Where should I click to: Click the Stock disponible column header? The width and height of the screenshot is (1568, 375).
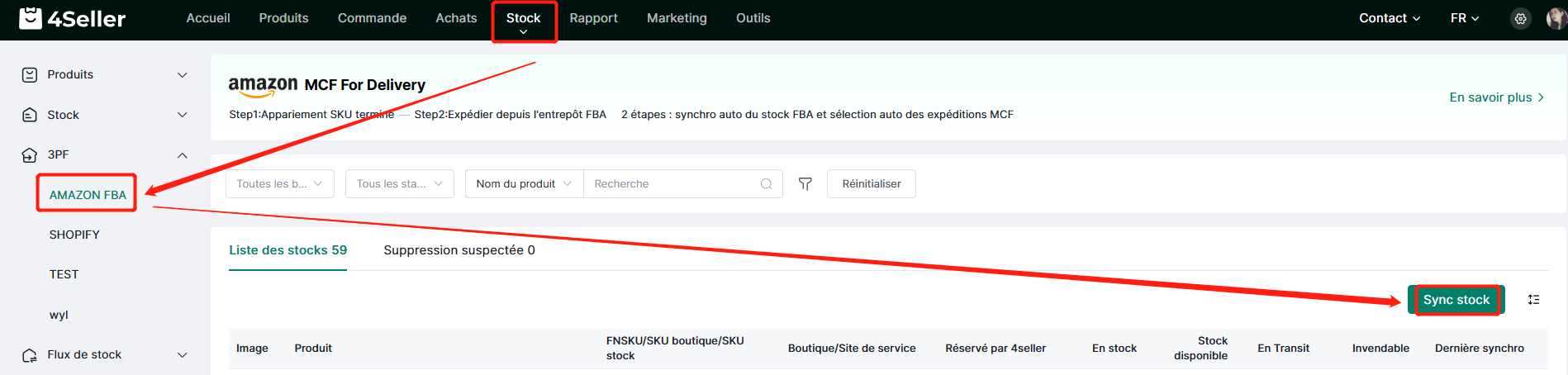[x=1201, y=349]
